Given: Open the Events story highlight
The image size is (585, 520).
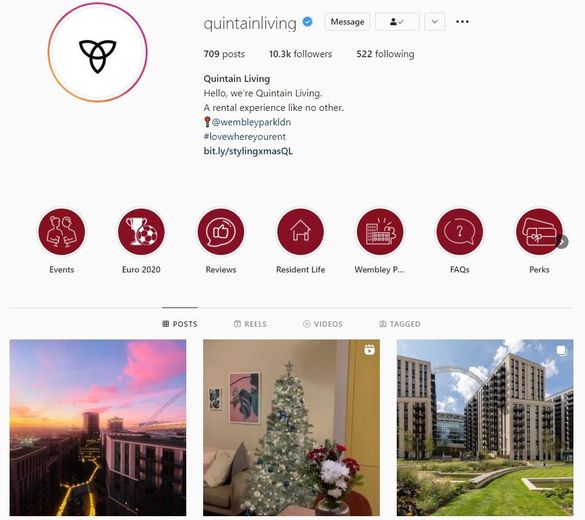Looking at the screenshot, I should [62, 232].
